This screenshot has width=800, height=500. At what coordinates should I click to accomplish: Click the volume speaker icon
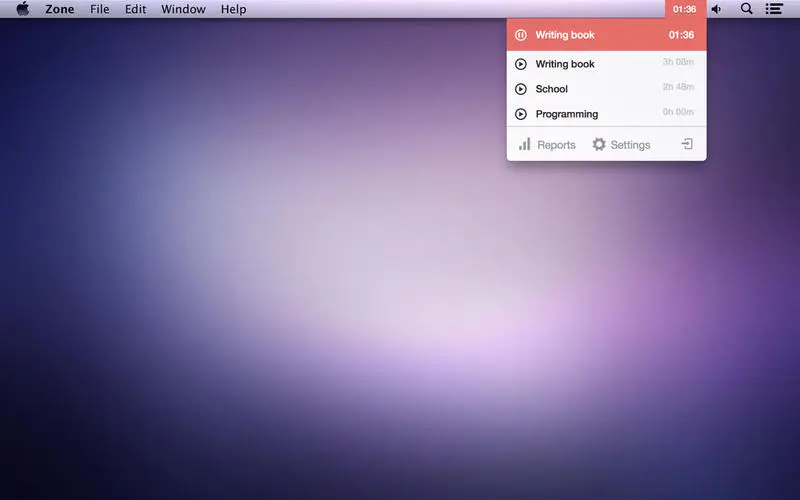click(716, 9)
